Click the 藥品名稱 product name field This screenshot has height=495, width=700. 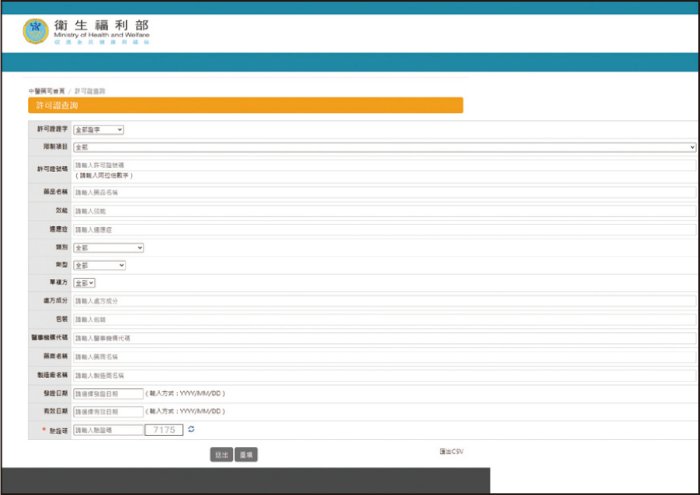pyautogui.click(x=384, y=192)
